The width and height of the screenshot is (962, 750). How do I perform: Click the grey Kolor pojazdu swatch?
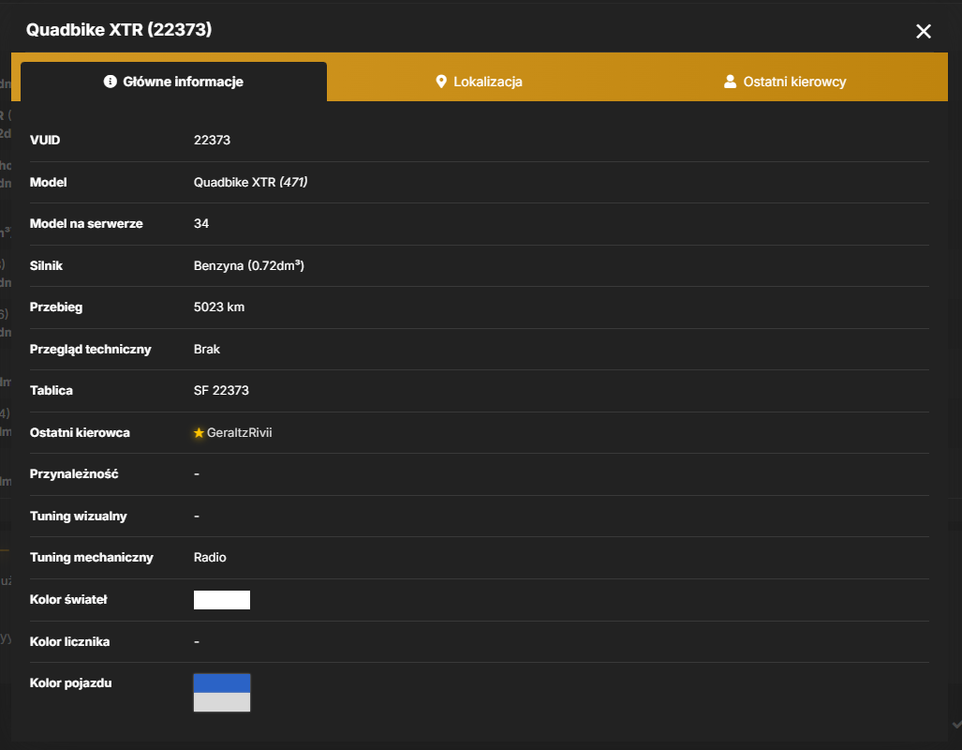click(x=222, y=702)
